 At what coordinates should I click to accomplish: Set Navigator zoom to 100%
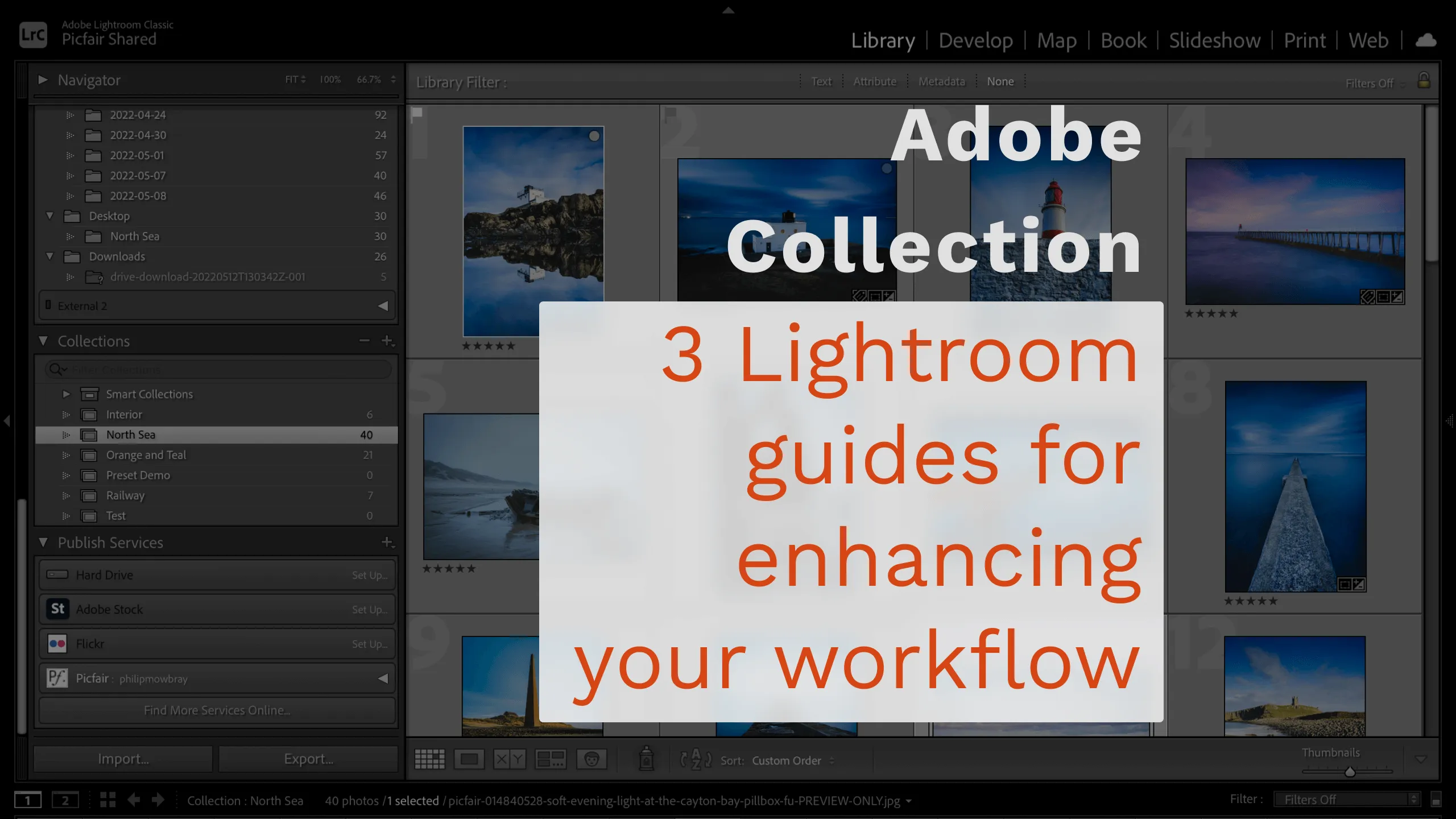point(330,80)
